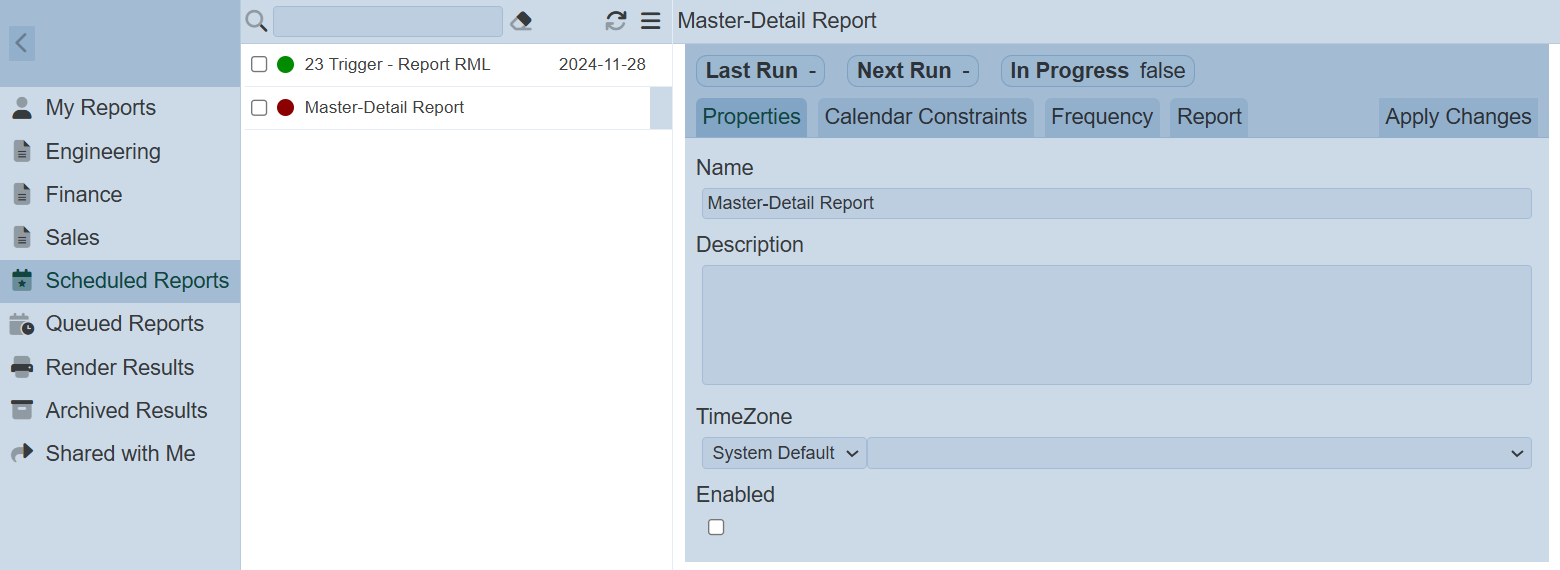
Task: Open the Finance folder link
Action: (x=84, y=195)
